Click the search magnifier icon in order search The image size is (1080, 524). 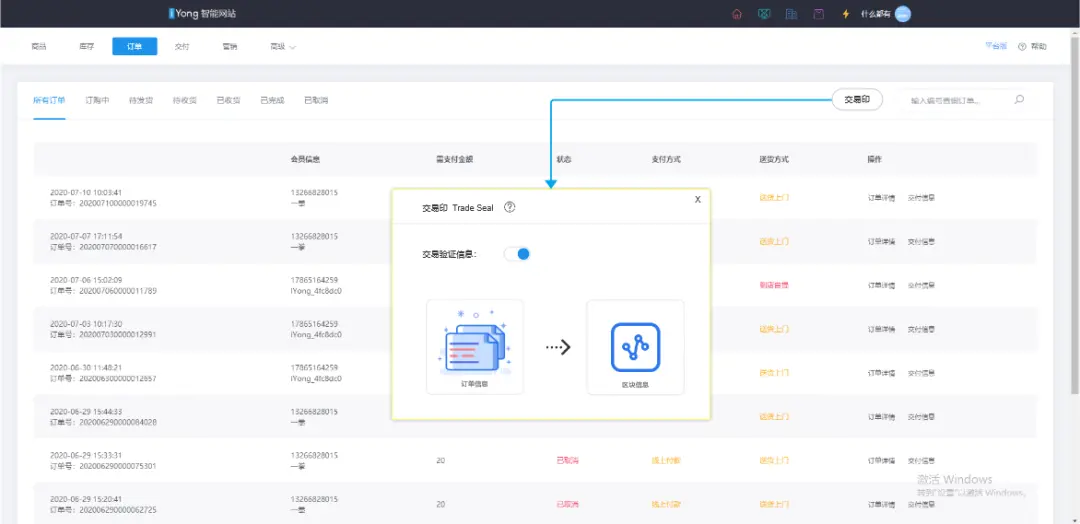1019,100
